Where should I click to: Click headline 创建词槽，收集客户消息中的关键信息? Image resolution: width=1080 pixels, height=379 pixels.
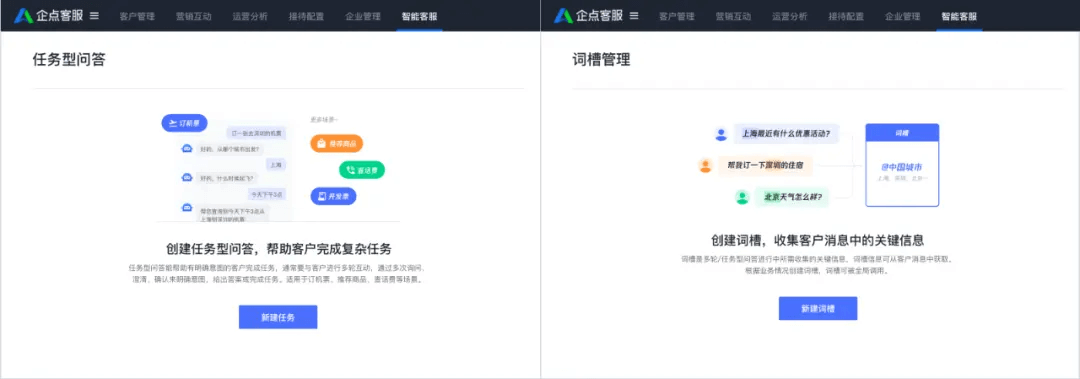tap(818, 240)
